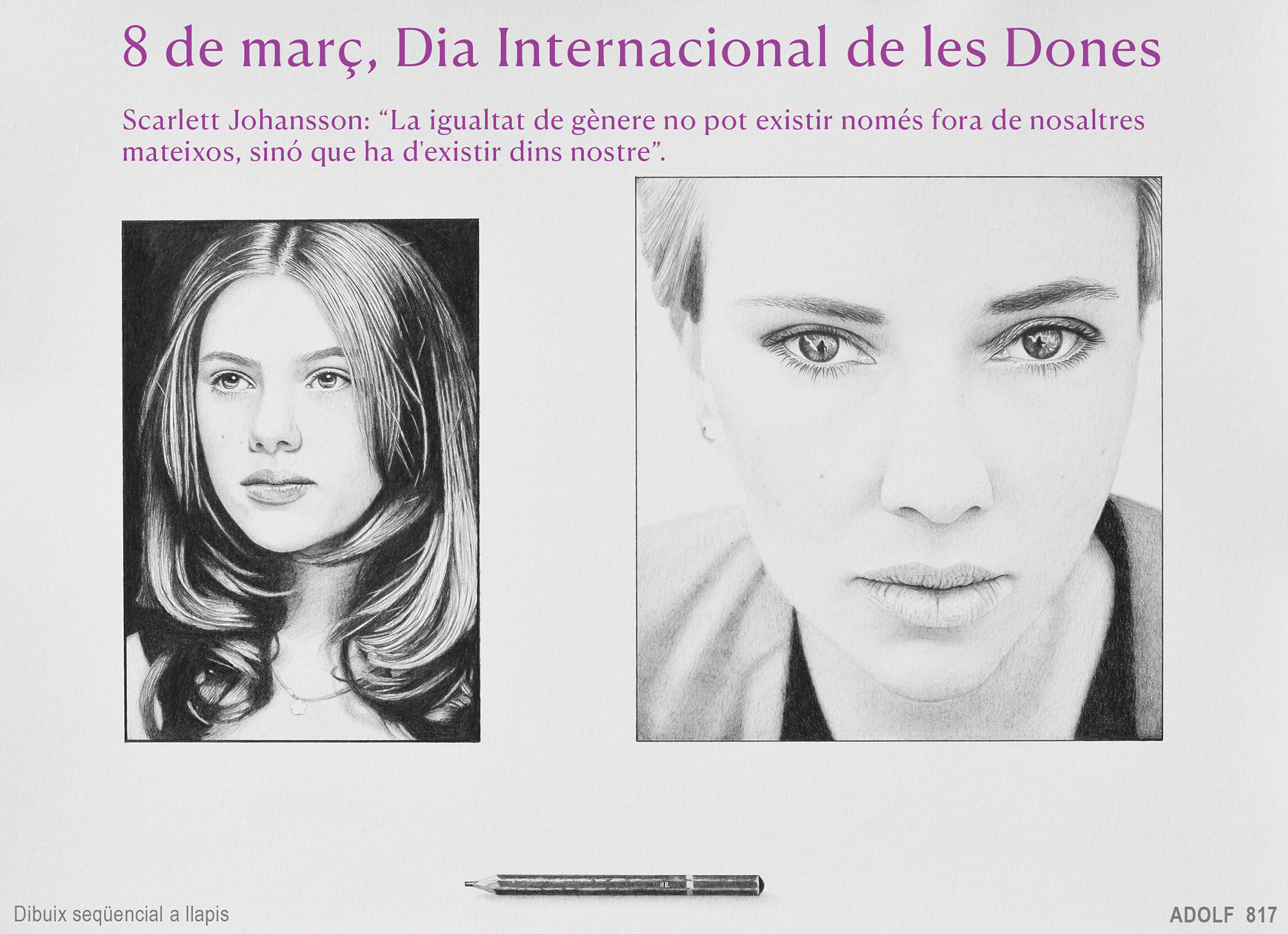The height and width of the screenshot is (934, 1288).
Task: Click the 'HB' marking on the pencil
Action: click(664, 884)
